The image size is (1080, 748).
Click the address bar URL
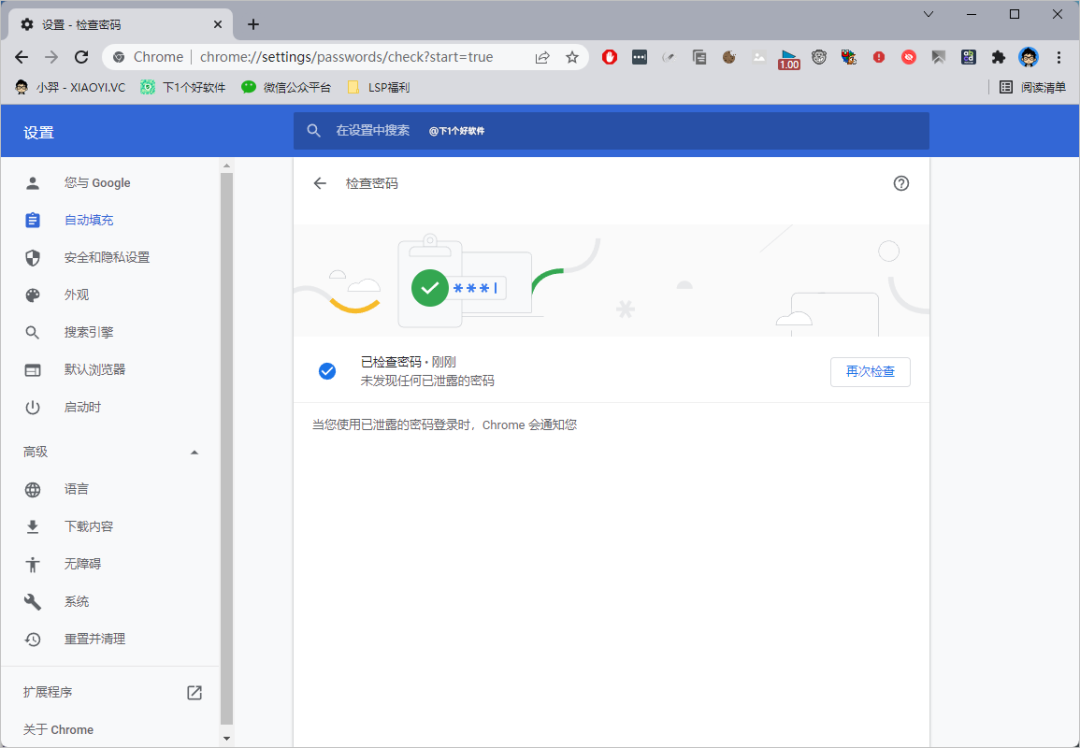346,57
